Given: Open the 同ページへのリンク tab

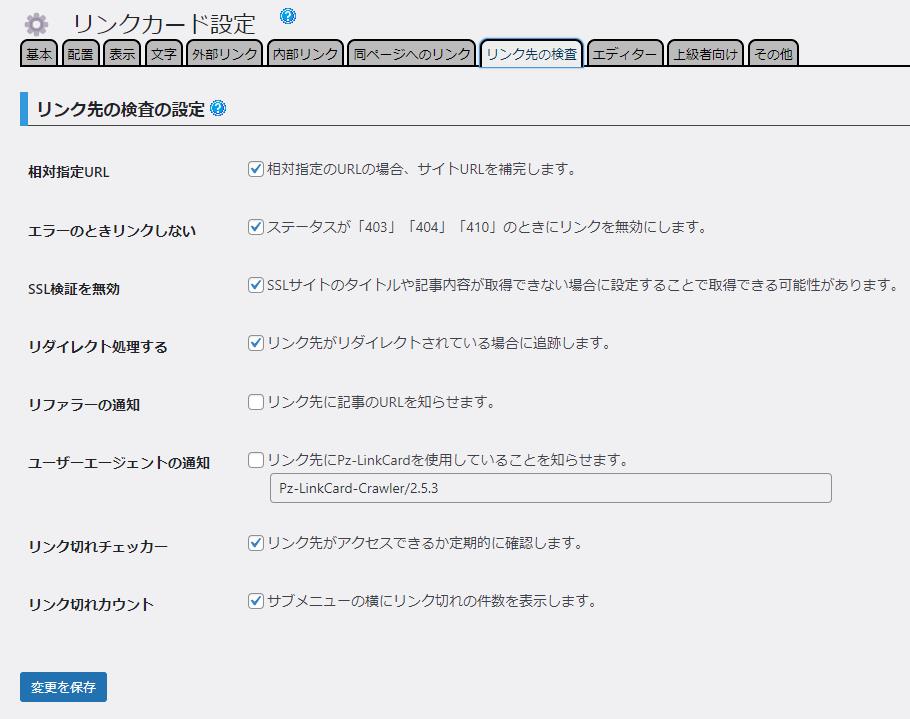Looking at the screenshot, I should point(412,54).
